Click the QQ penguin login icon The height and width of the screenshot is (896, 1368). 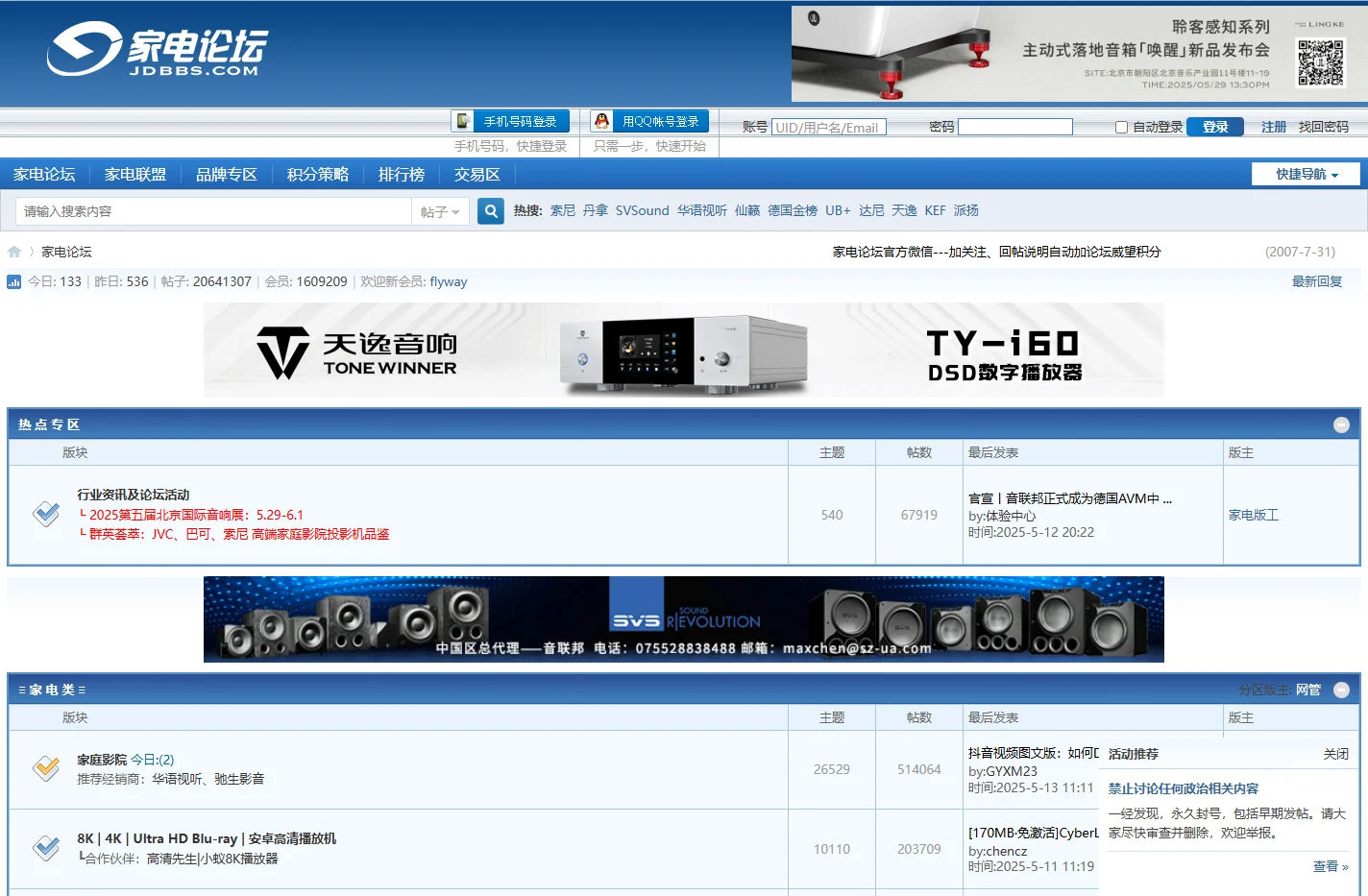(602, 121)
